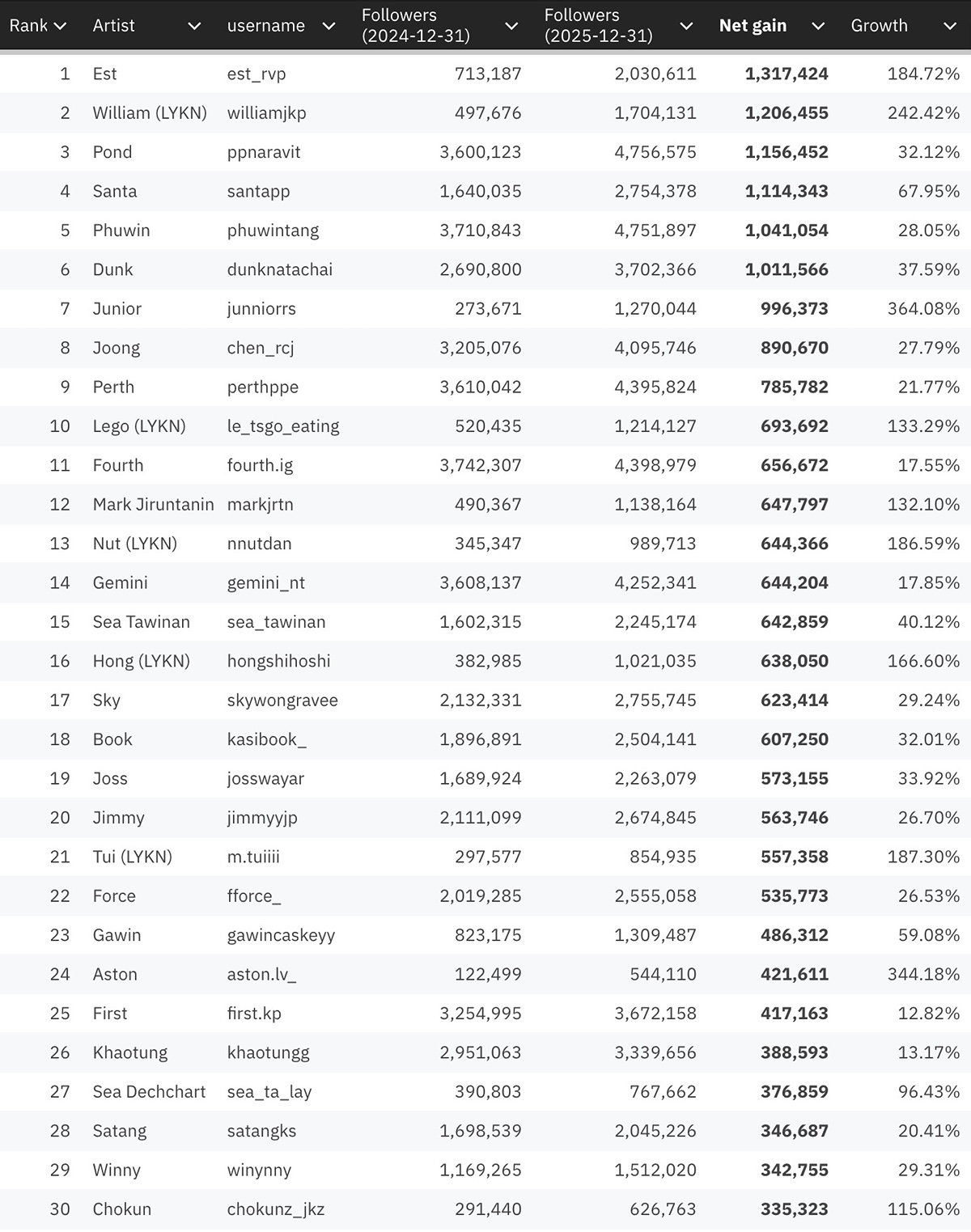The image size is (971, 1232).
Task: Click the Net gain column chevron
Action: pos(818,26)
